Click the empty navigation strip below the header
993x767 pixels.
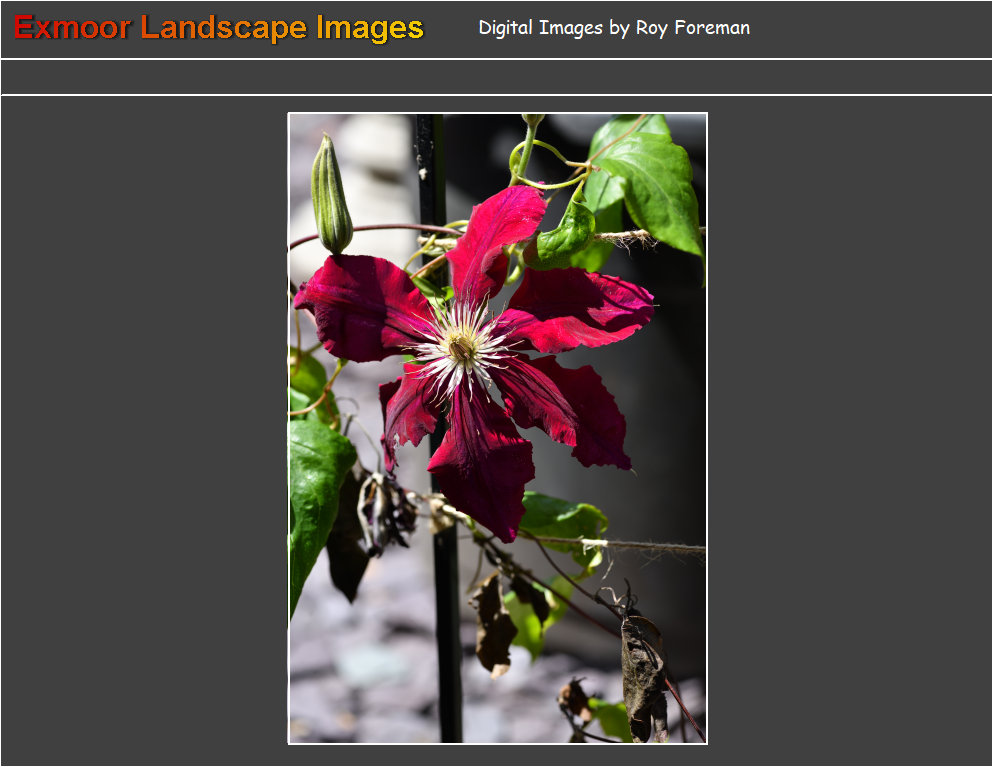pos(496,77)
